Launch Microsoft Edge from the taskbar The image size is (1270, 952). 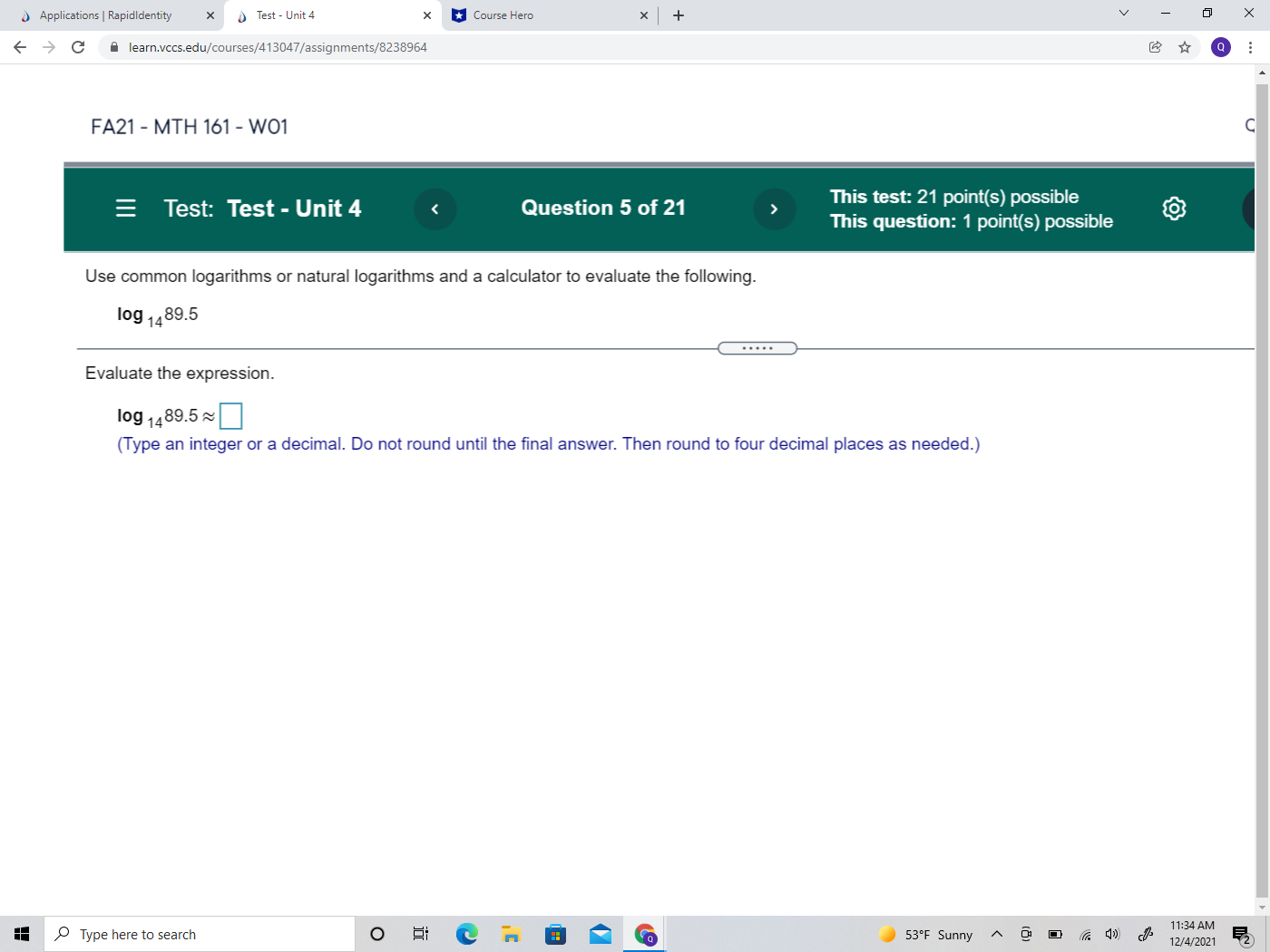pos(466,934)
